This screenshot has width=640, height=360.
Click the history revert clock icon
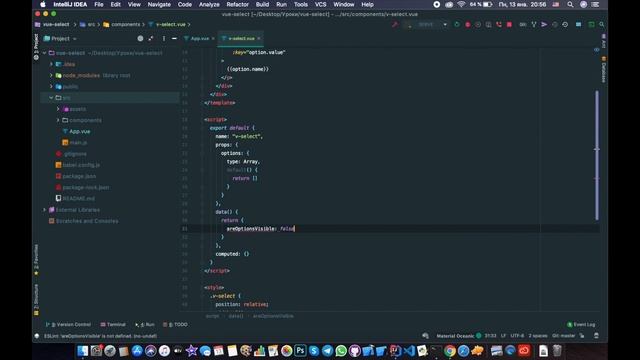point(565,24)
